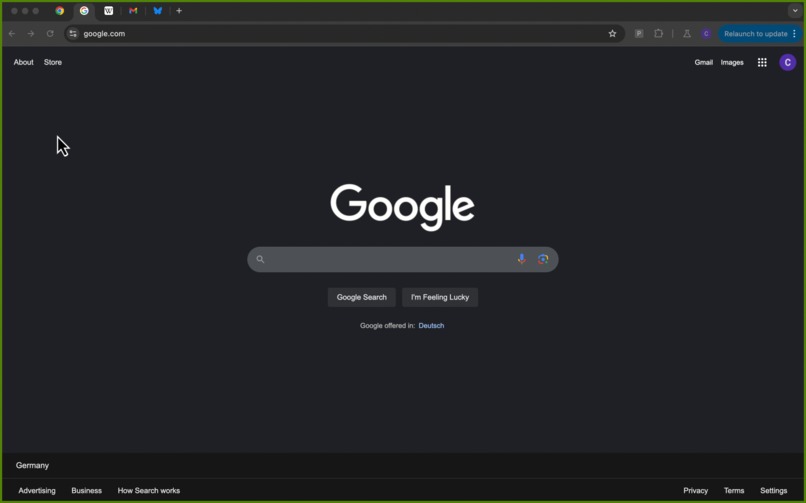Image resolution: width=806 pixels, height=503 pixels.
Task: Click the Google Search button
Action: tap(362, 297)
